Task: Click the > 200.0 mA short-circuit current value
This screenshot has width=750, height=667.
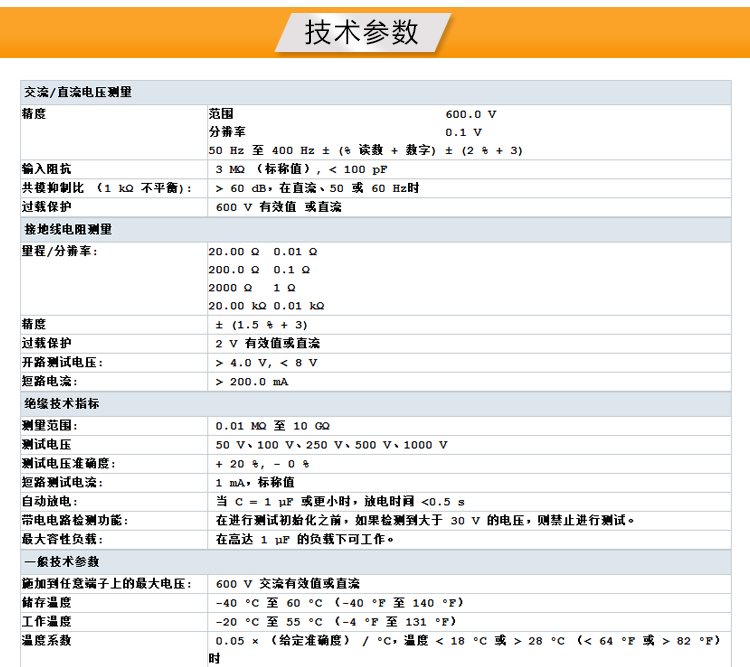Action: point(252,382)
